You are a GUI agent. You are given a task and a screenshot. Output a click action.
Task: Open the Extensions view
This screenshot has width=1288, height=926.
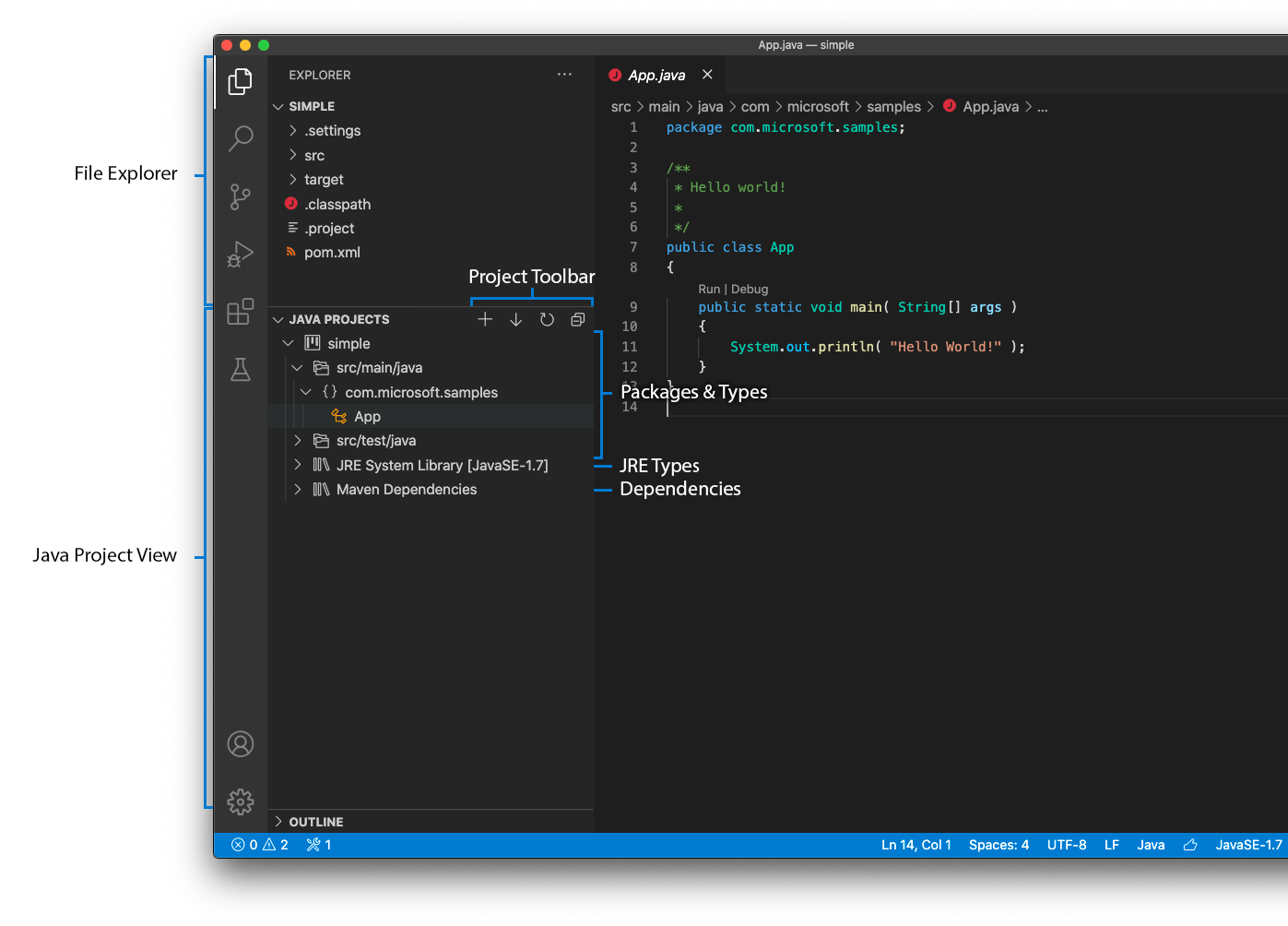240,313
